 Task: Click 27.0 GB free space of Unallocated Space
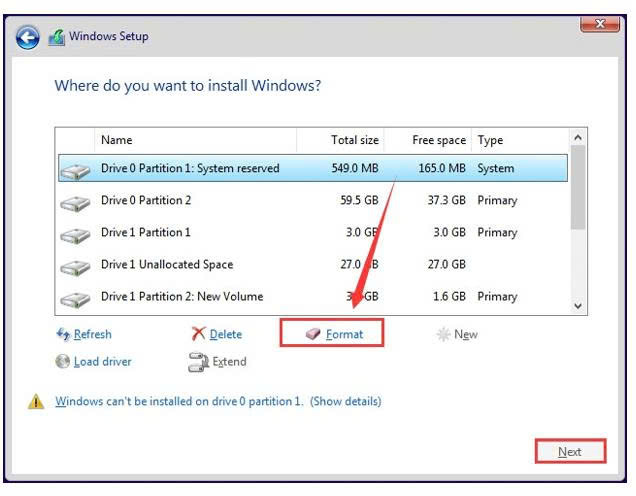[446, 264]
